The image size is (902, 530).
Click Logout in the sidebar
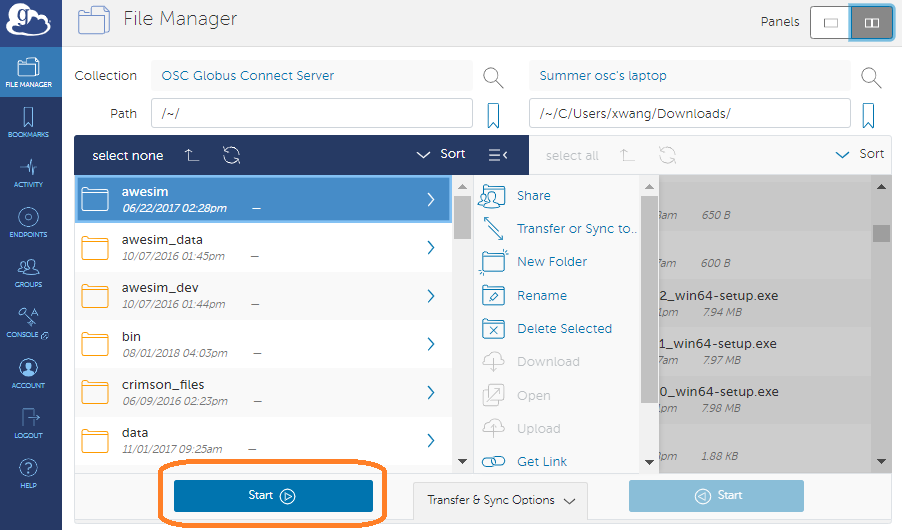click(x=28, y=424)
